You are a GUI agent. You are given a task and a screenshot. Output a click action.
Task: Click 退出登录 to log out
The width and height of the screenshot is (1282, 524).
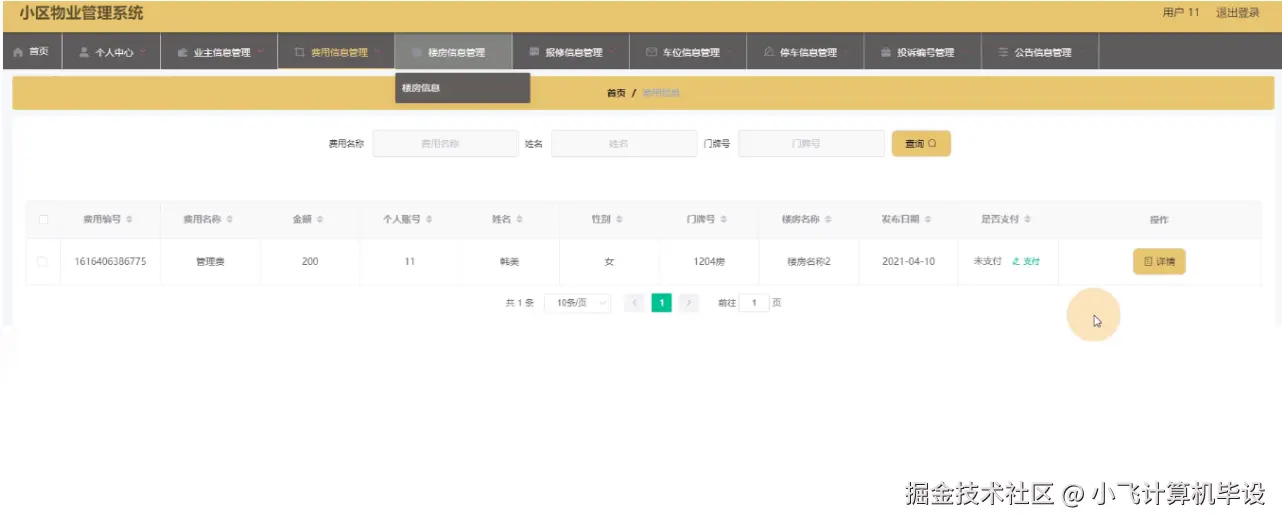[x=1238, y=13]
